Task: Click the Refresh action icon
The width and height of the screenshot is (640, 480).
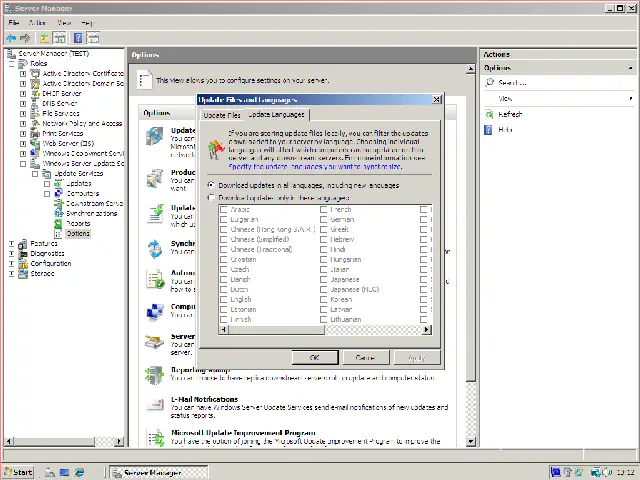Action: click(x=489, y=114)
